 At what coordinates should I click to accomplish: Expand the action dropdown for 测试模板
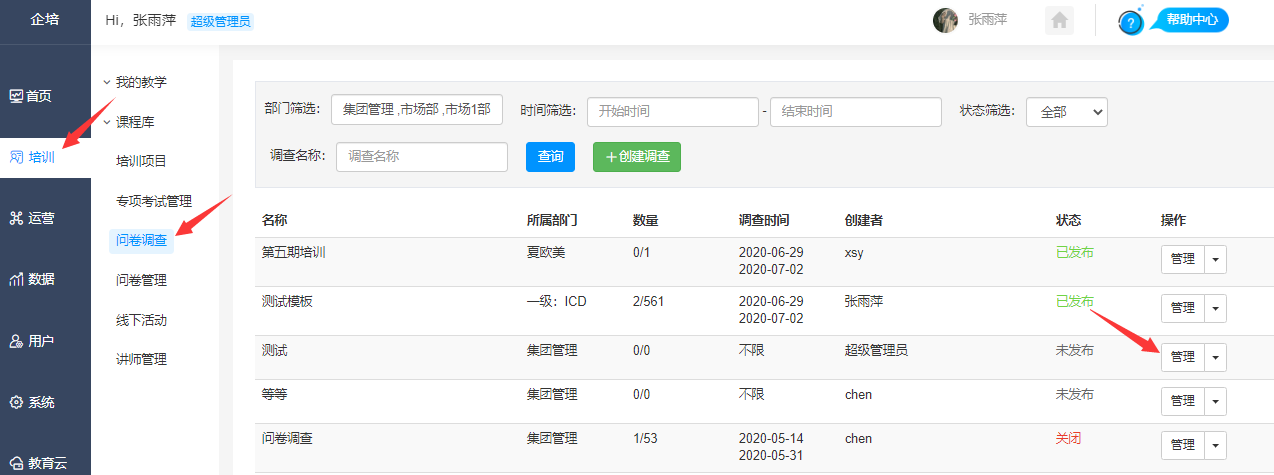[x=1215, y=308]
